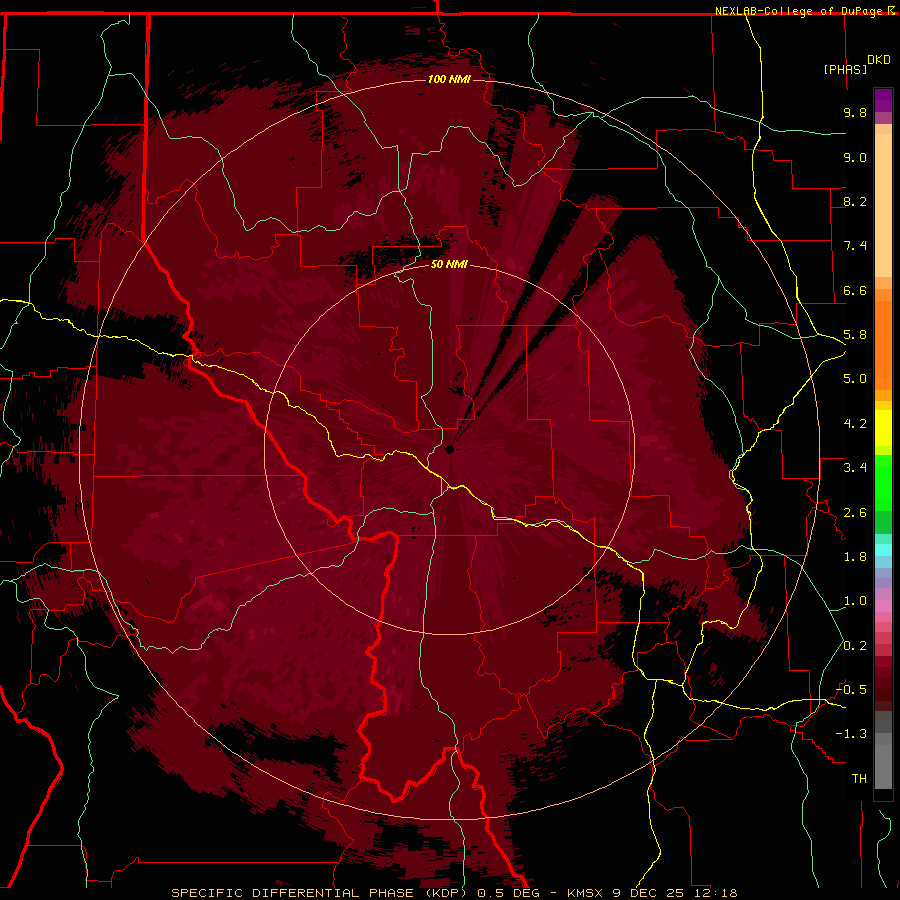Select the 5.8 legend value
The width and height of the screenshot is (900, 900).
click(x=855, y=335)
